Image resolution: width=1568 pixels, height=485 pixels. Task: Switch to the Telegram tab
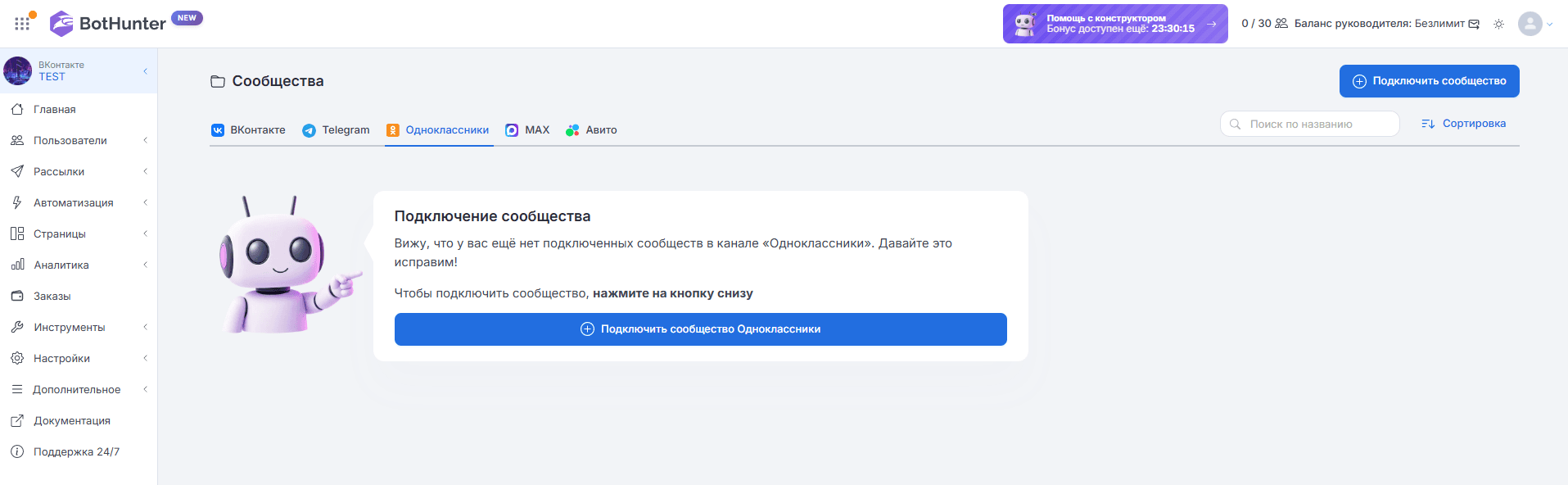[336, 129]
